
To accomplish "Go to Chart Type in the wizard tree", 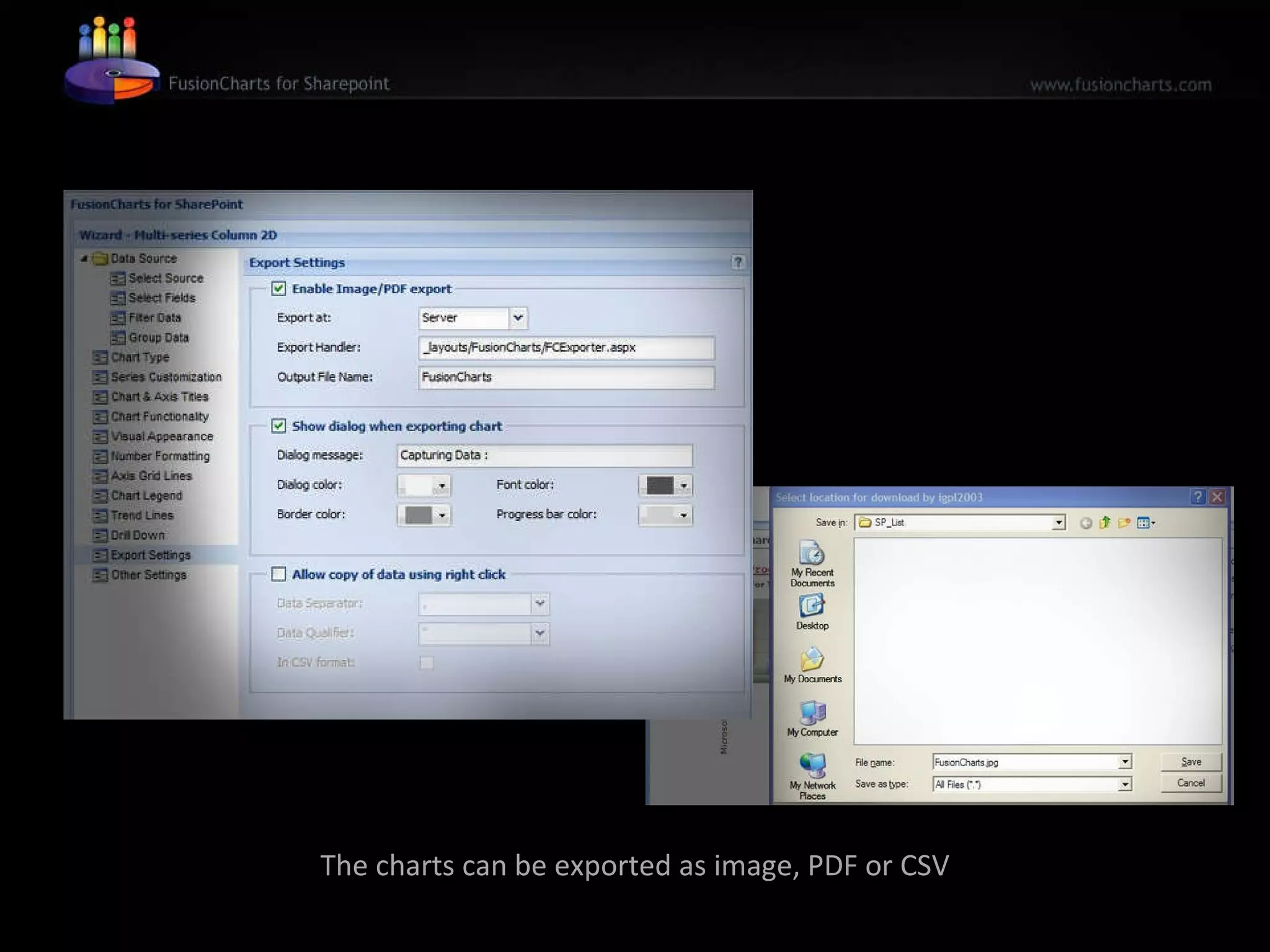I will point(140,358).
